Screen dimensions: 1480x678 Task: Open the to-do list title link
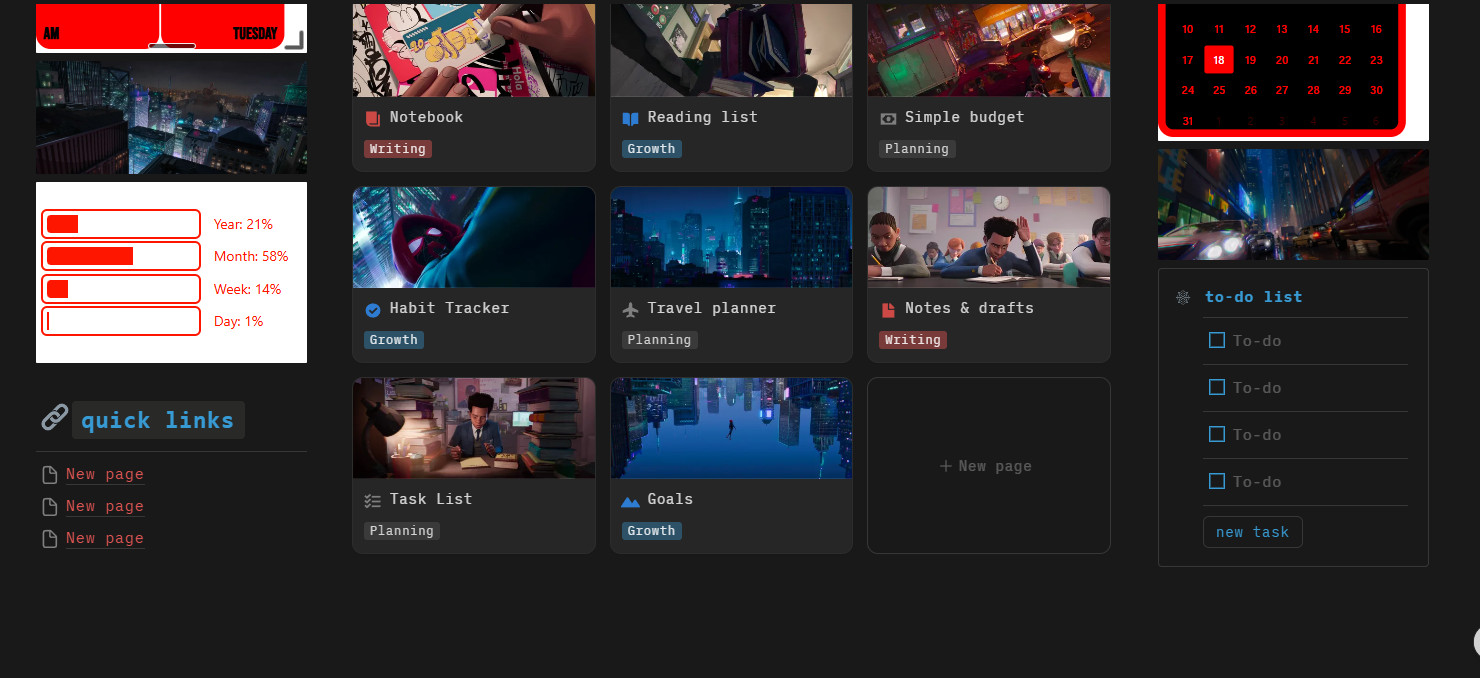pyautogui.click(x=1253, y=297)
